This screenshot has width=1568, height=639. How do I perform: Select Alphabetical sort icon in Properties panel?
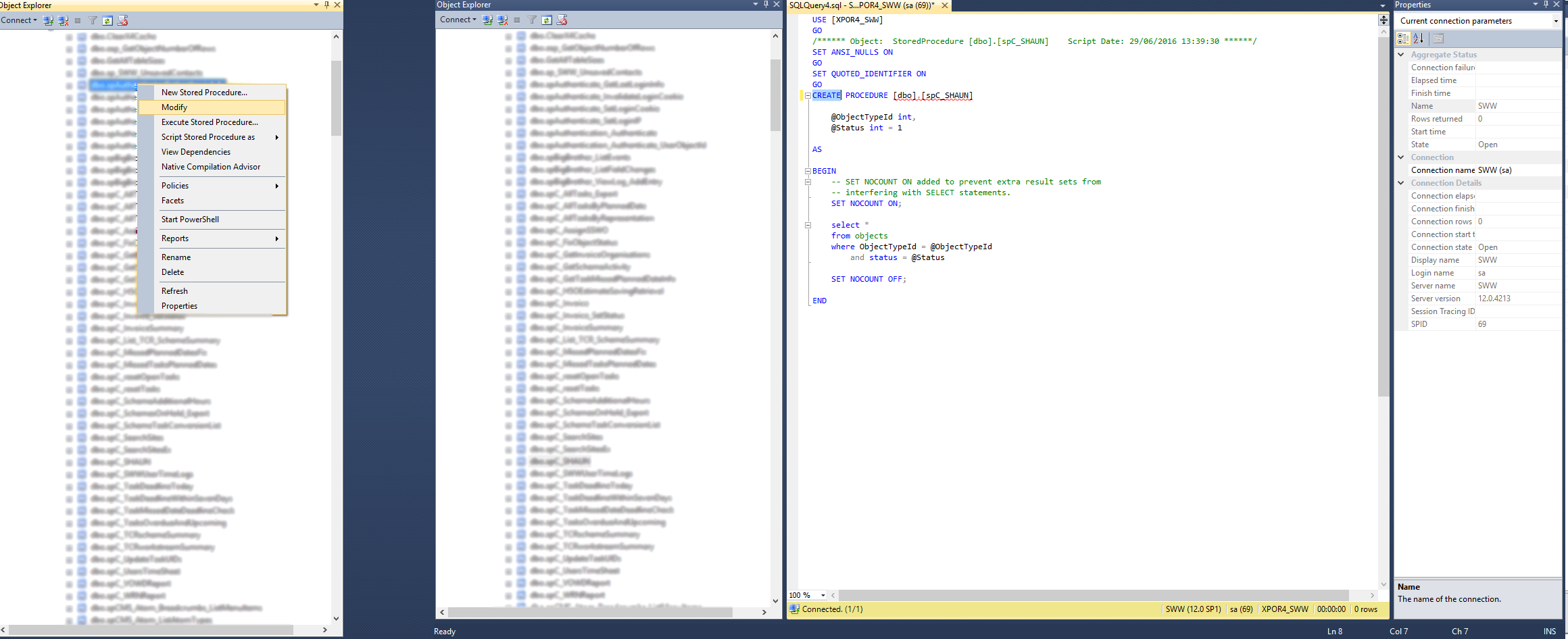pos(1418,39)
